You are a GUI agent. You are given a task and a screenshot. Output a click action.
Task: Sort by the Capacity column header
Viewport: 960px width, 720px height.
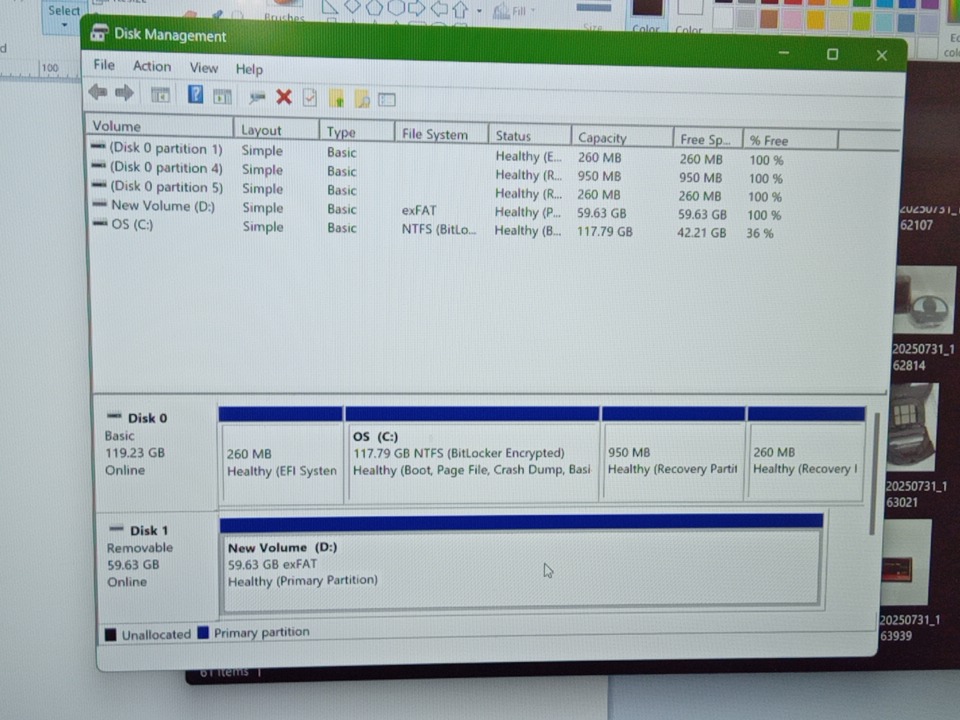(x=621, y=138)
